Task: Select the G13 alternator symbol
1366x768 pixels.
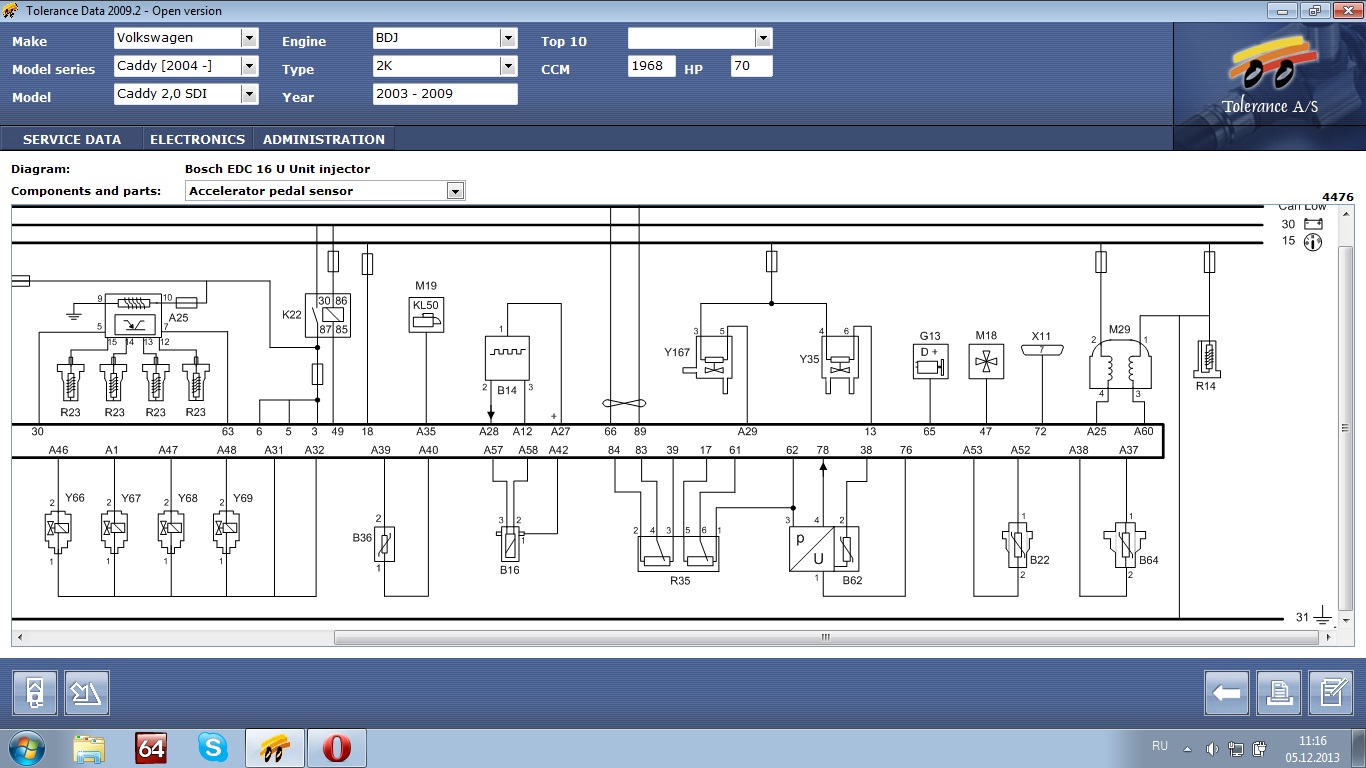Action: [930, 361]
